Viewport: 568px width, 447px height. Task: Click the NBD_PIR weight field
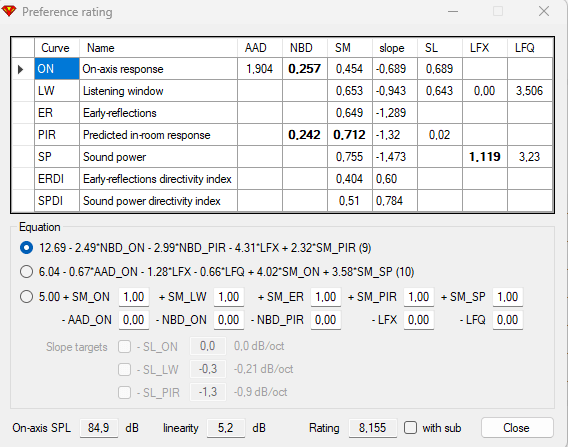tap(326, 320)
